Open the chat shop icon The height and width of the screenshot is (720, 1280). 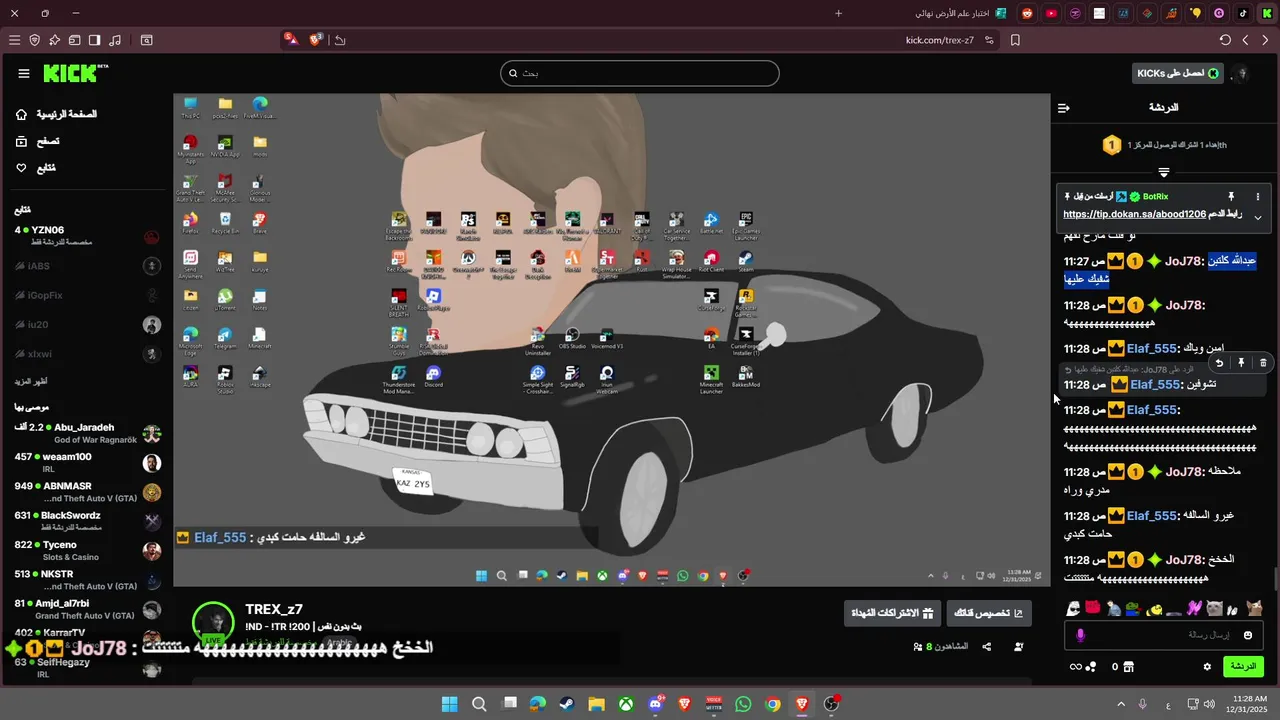click(1128, 666)
